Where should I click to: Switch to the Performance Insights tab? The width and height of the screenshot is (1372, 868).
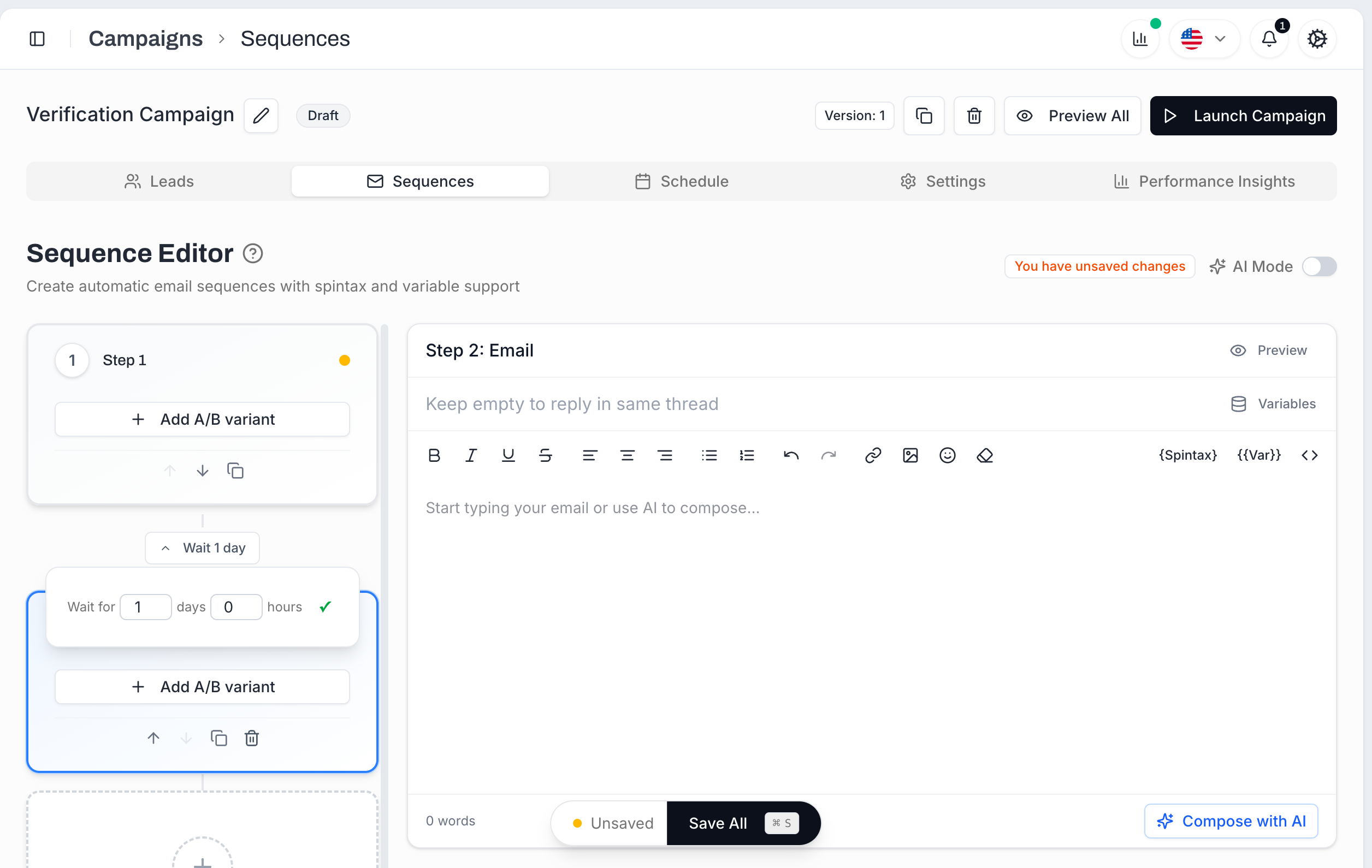click(x=1204, y=181)
